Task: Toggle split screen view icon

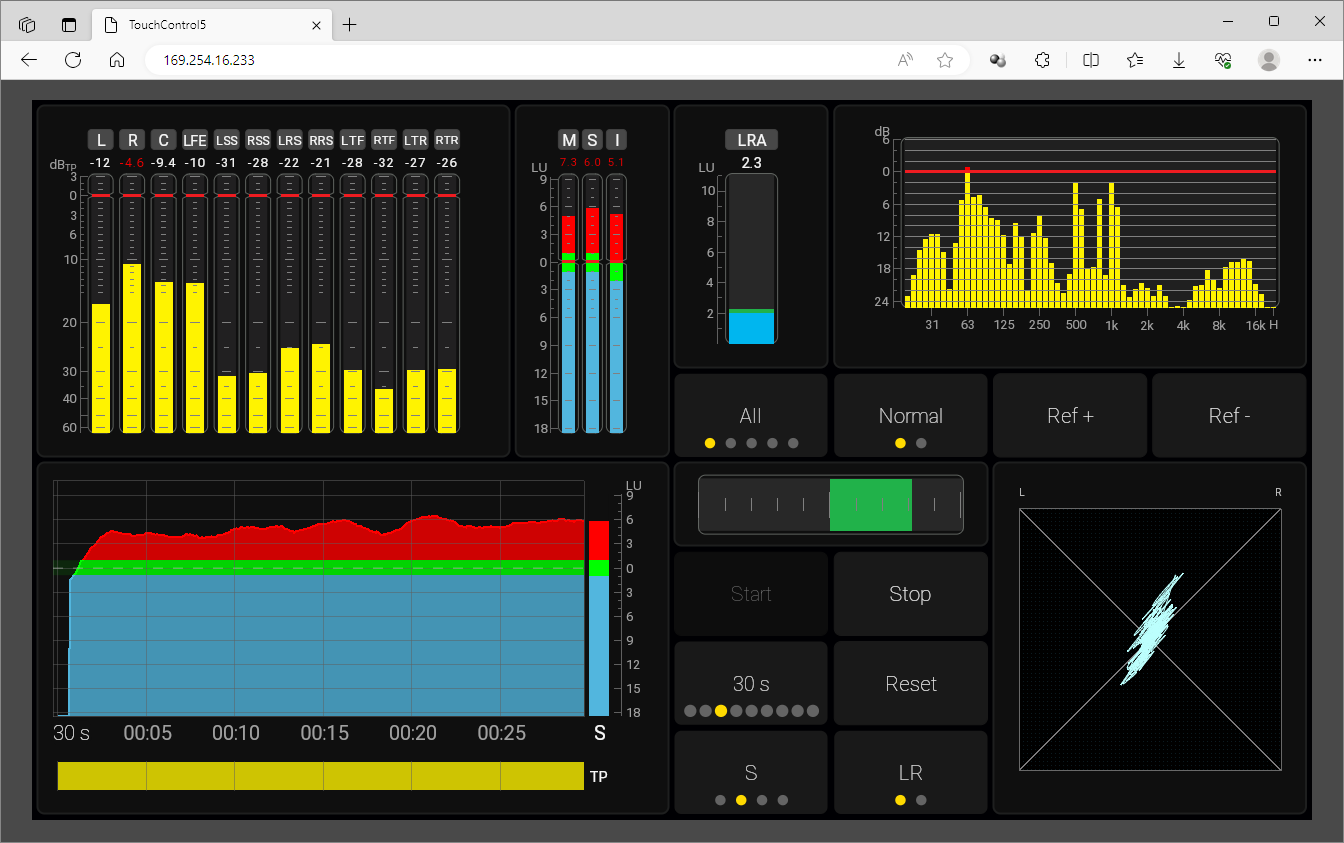Action: click(1091, 60)
